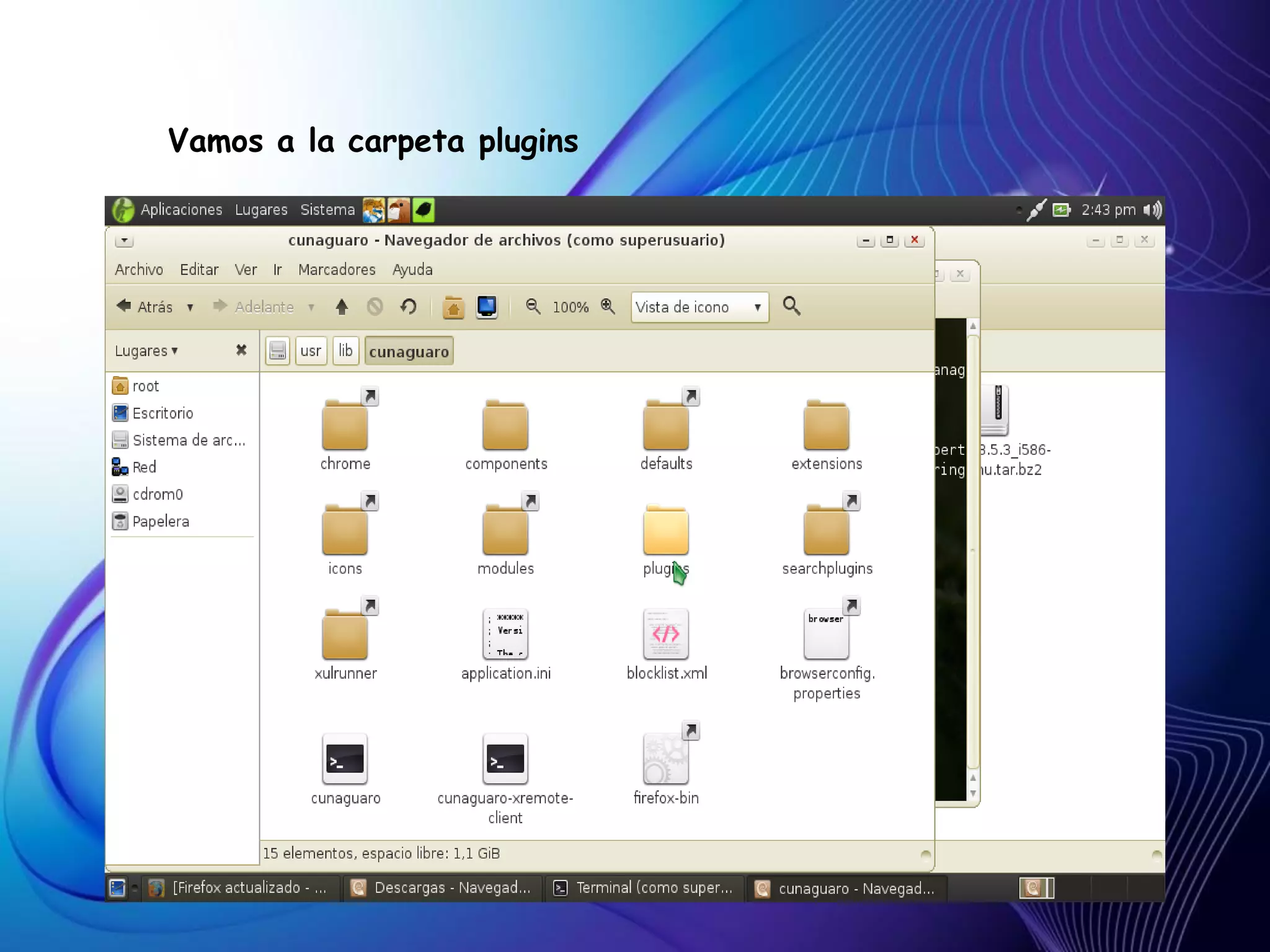1270x952 pixels.
Task: Click the battery icon in top panel
Action: [x=1062, y=210]
